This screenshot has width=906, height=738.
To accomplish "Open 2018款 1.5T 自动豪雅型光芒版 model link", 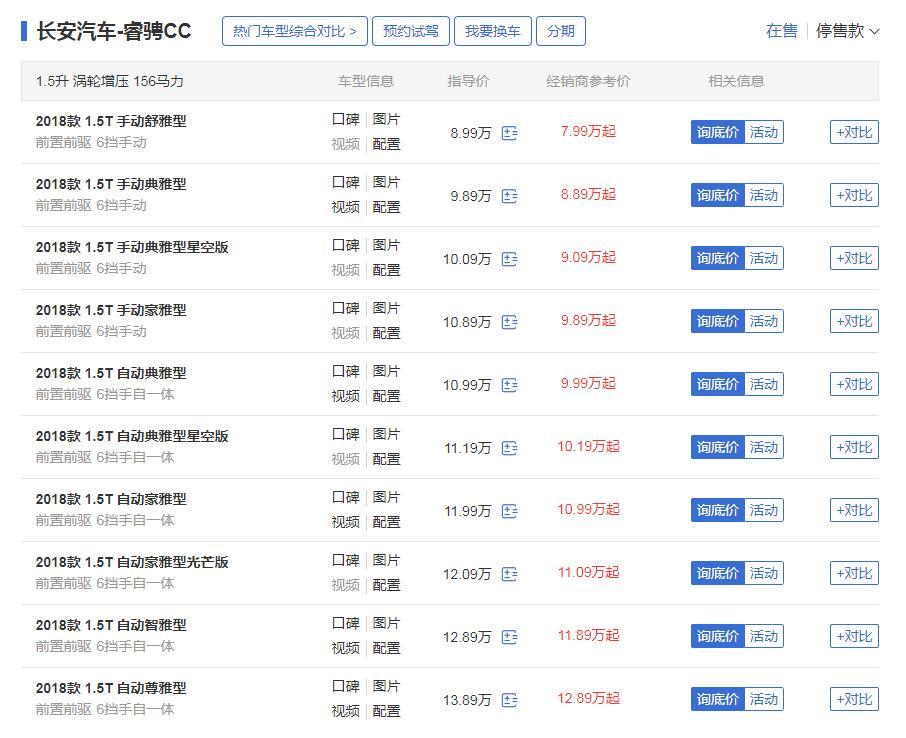I will pyautogui.click(x=132, y=562).
